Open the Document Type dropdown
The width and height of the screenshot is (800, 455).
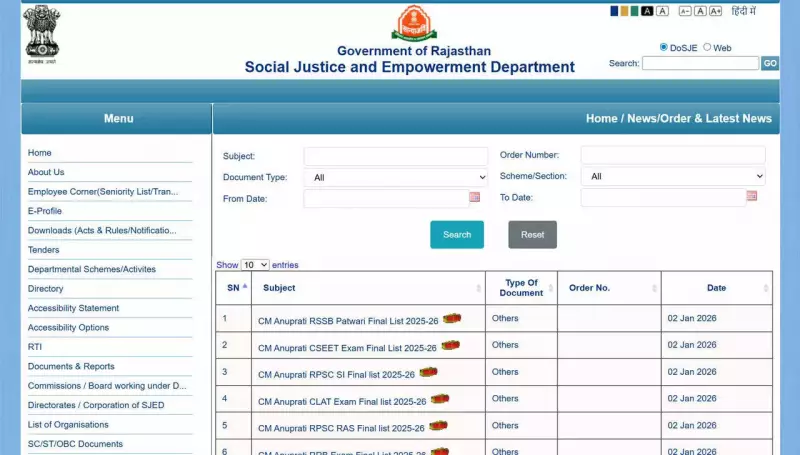pyautogui.click(x=395, y=178)
